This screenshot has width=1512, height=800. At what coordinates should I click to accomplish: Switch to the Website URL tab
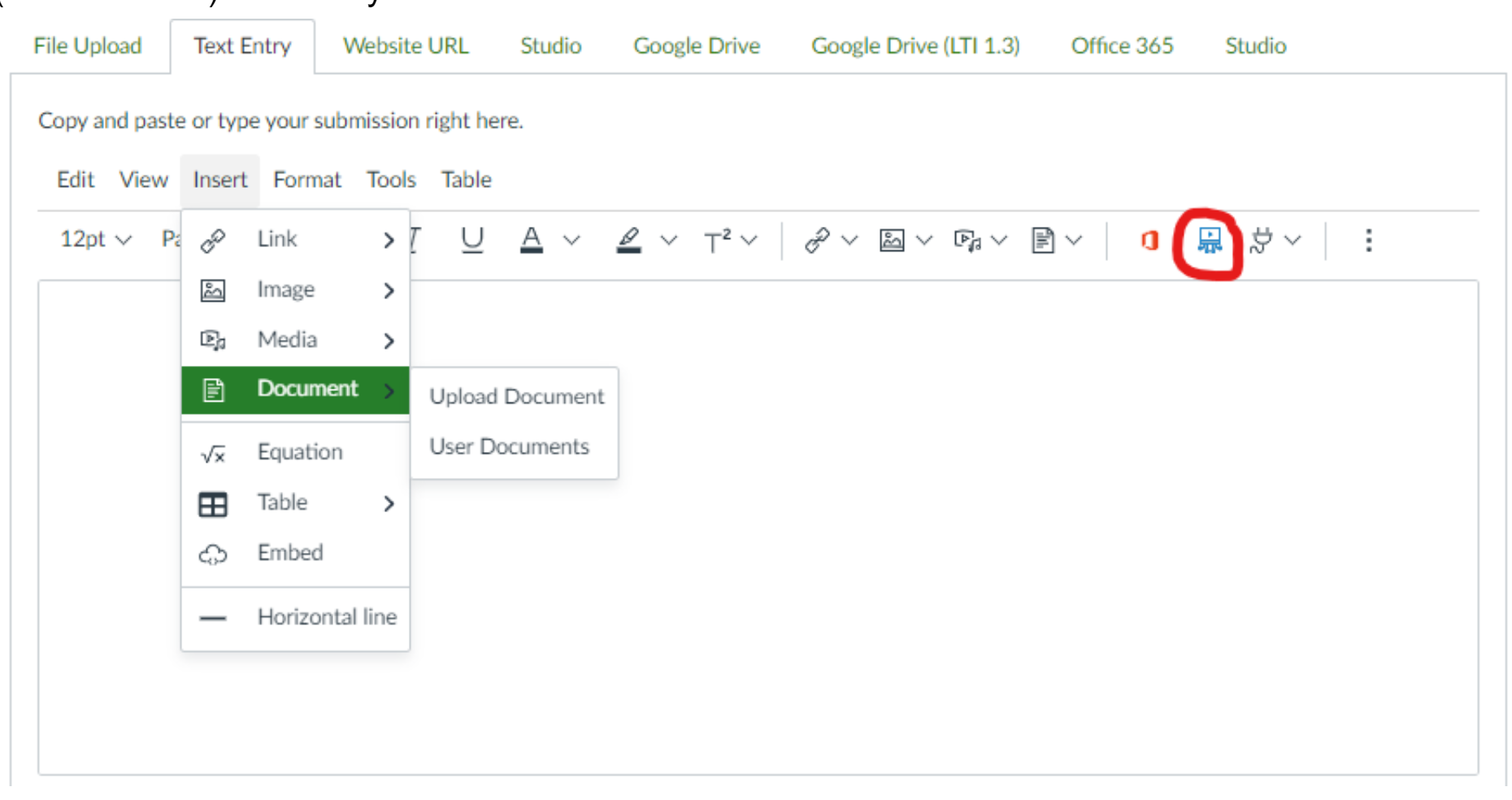[x=406, y=46]
